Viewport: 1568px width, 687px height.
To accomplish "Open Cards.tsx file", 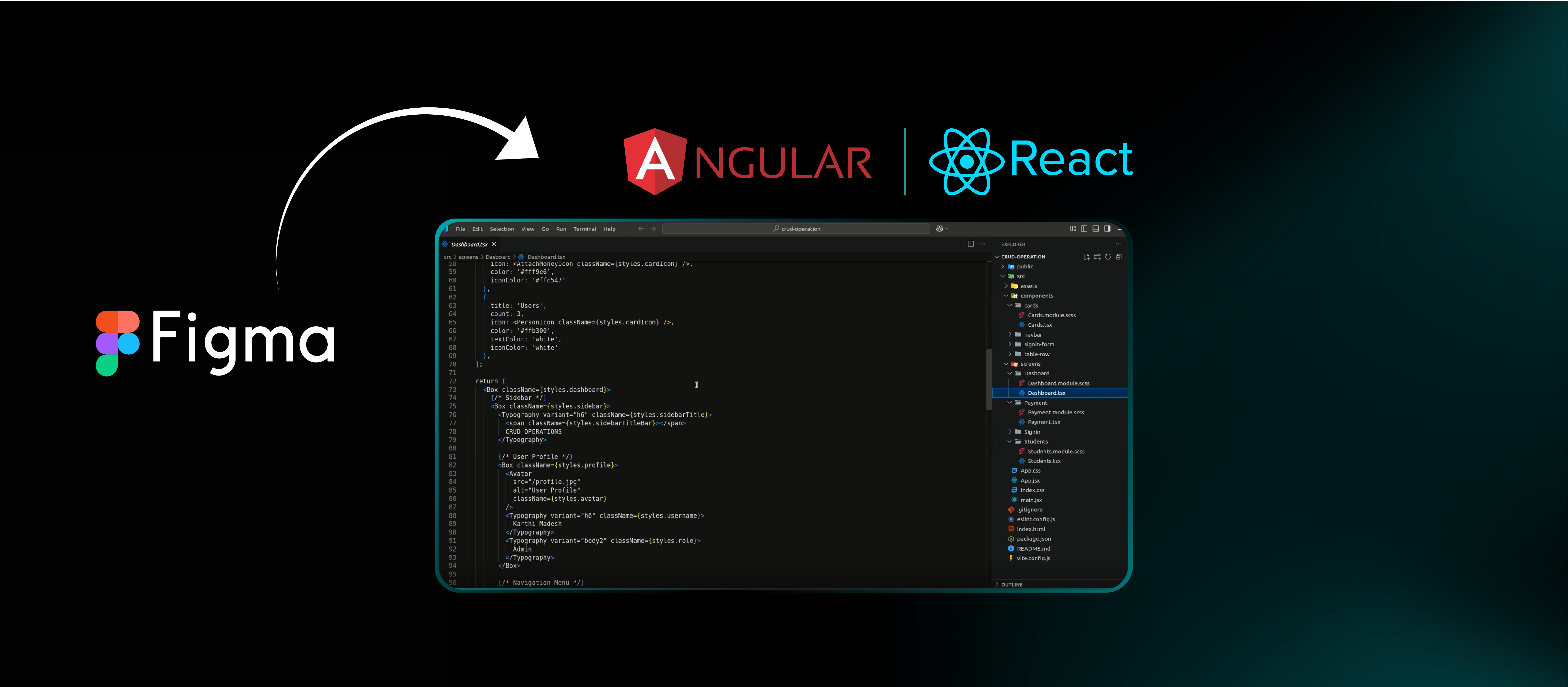I will click(x=1060, y=325).
